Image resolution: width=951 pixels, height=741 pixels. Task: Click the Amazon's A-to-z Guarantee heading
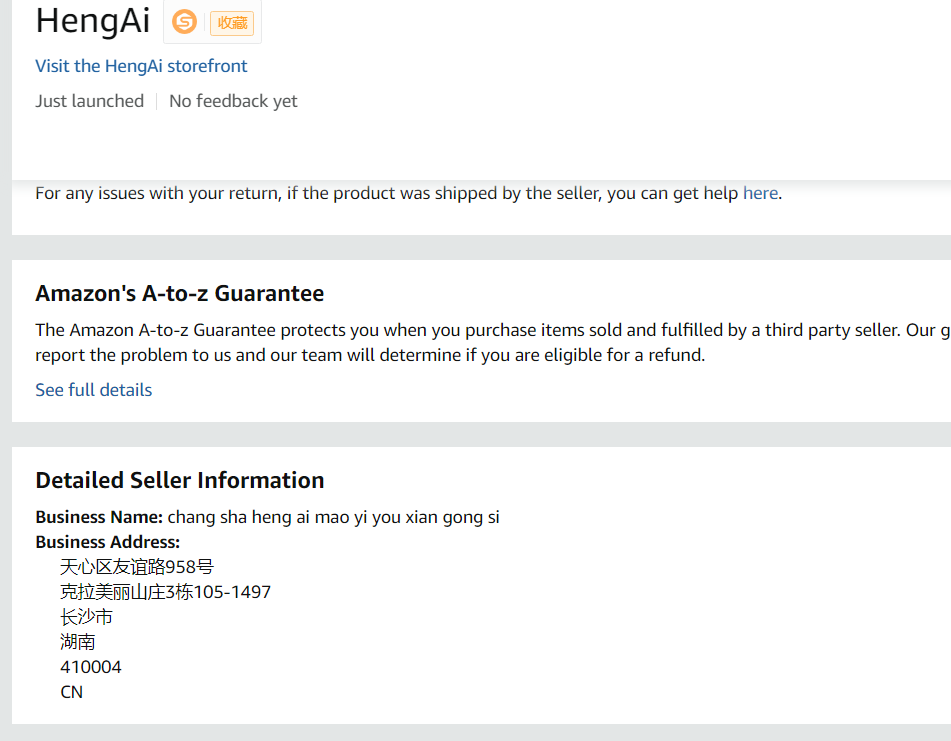click(180, 293)
